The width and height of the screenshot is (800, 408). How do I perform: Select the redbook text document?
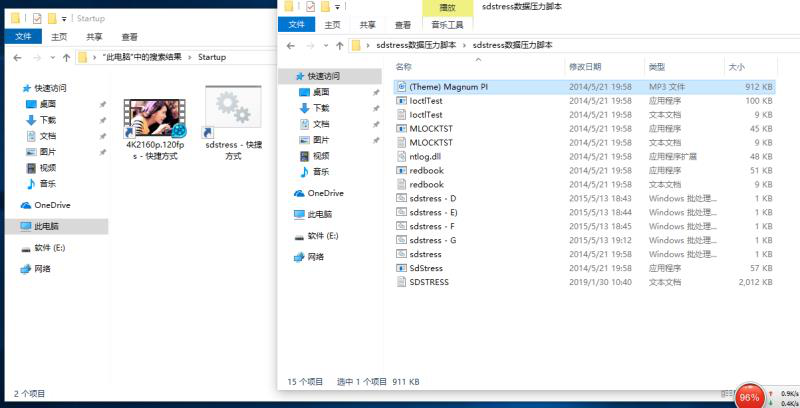[x=585, y=184]
